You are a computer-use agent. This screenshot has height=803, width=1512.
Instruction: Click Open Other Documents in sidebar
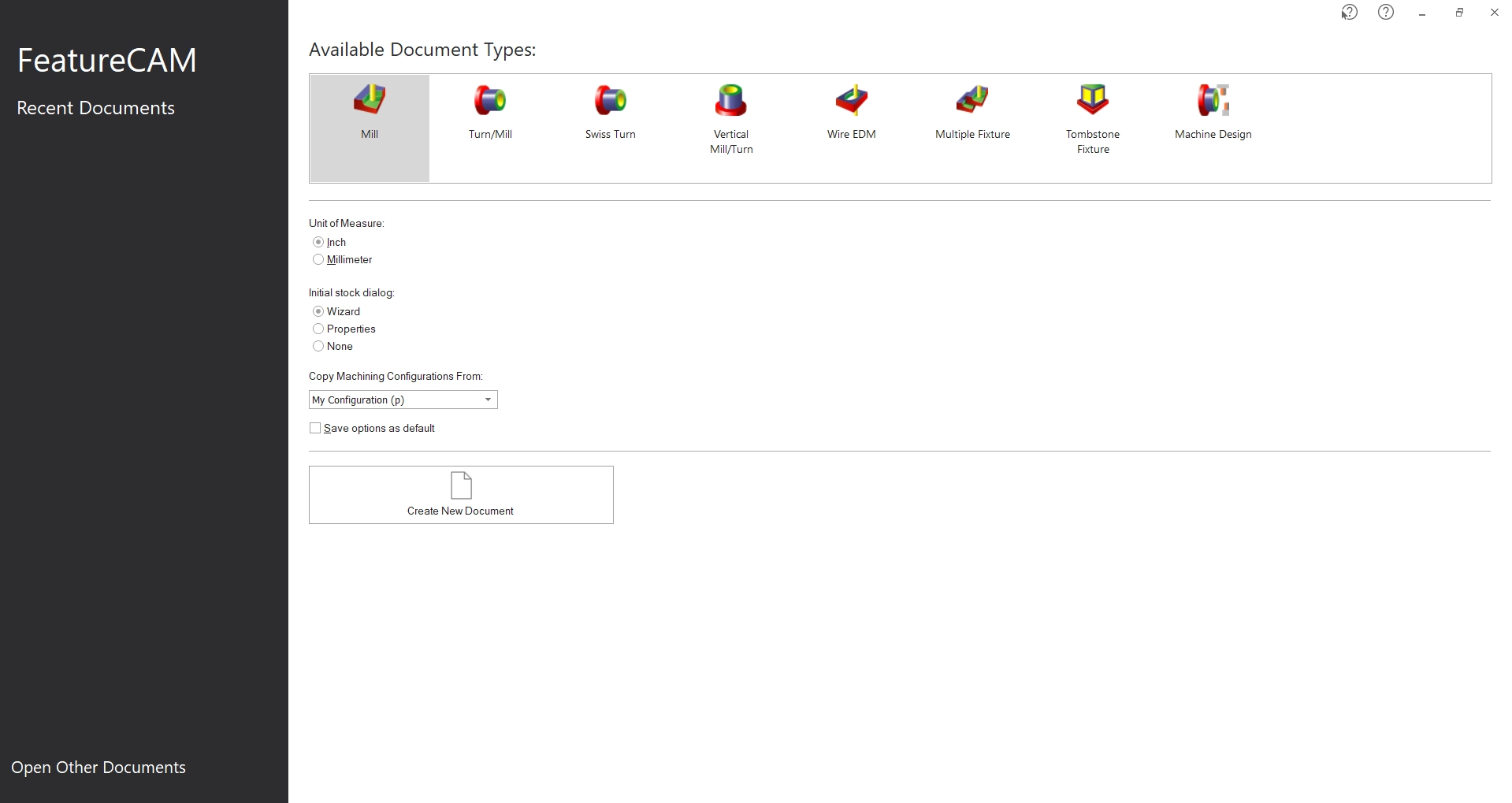(x=98, y=768)
